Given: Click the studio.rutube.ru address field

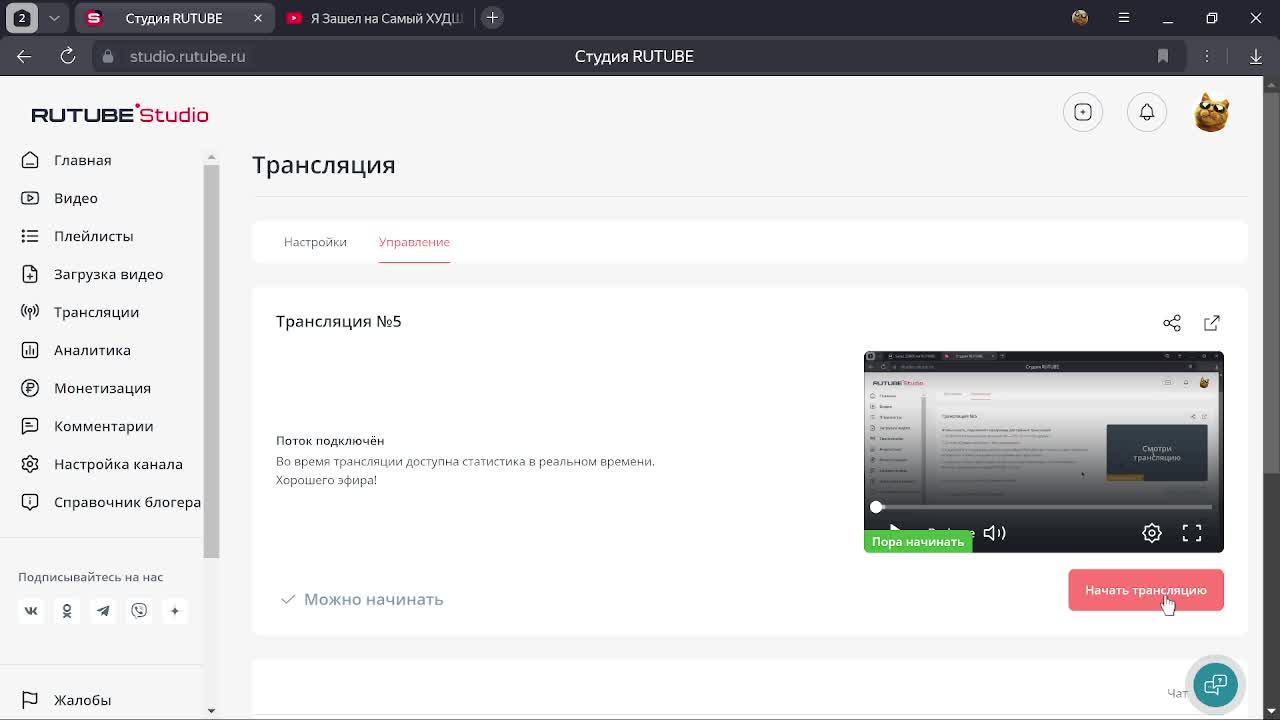Looking at the screenshot, I should (187, 56).
